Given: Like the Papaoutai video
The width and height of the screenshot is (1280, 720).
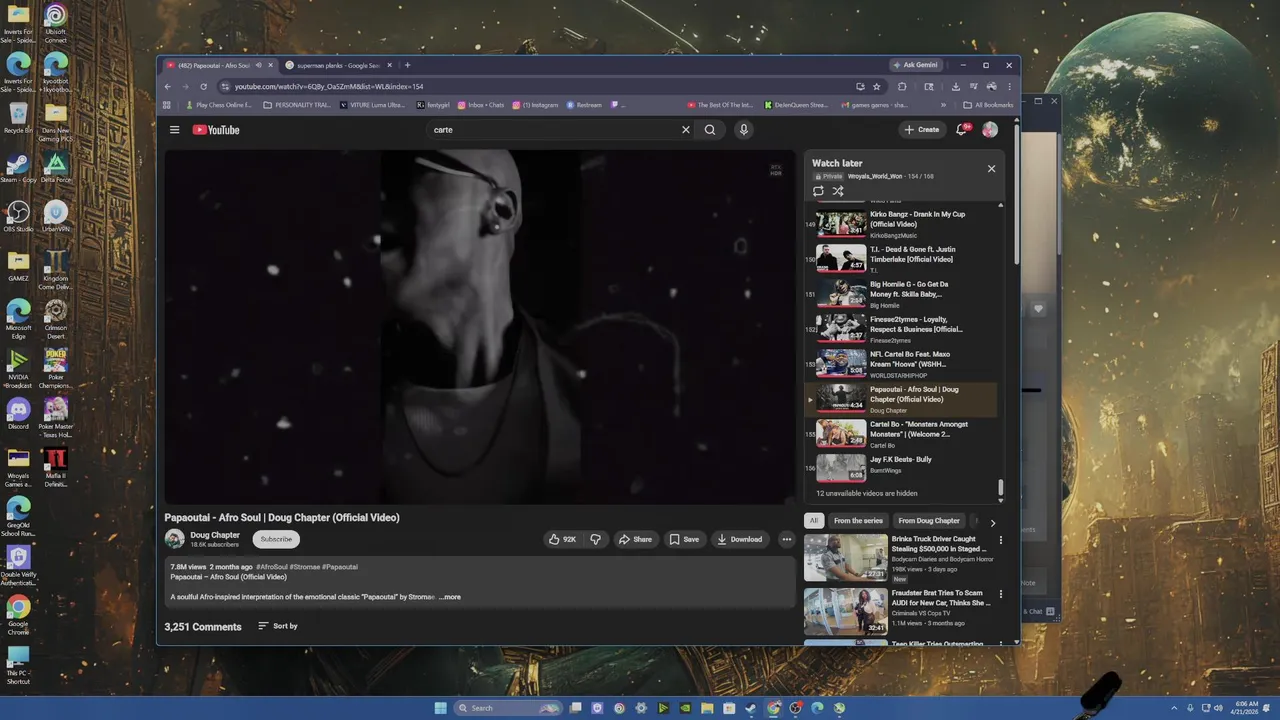Looking at the screenshot, I should pyautogui.click(x=562, y=539).
